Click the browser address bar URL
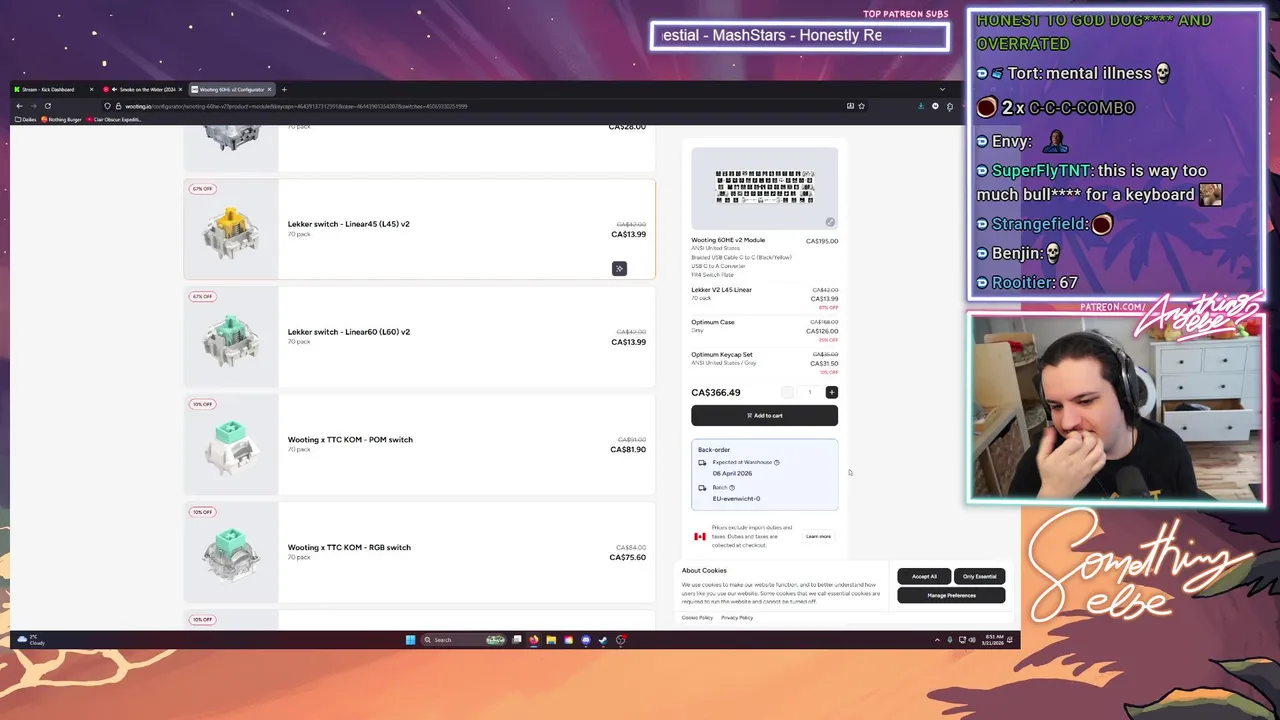The image size is (1280, 720). (x=296, y=106)
